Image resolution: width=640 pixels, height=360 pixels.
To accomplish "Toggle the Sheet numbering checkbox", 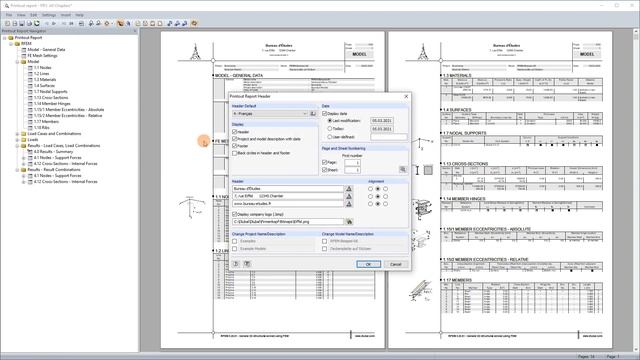I will pos(325,170).
